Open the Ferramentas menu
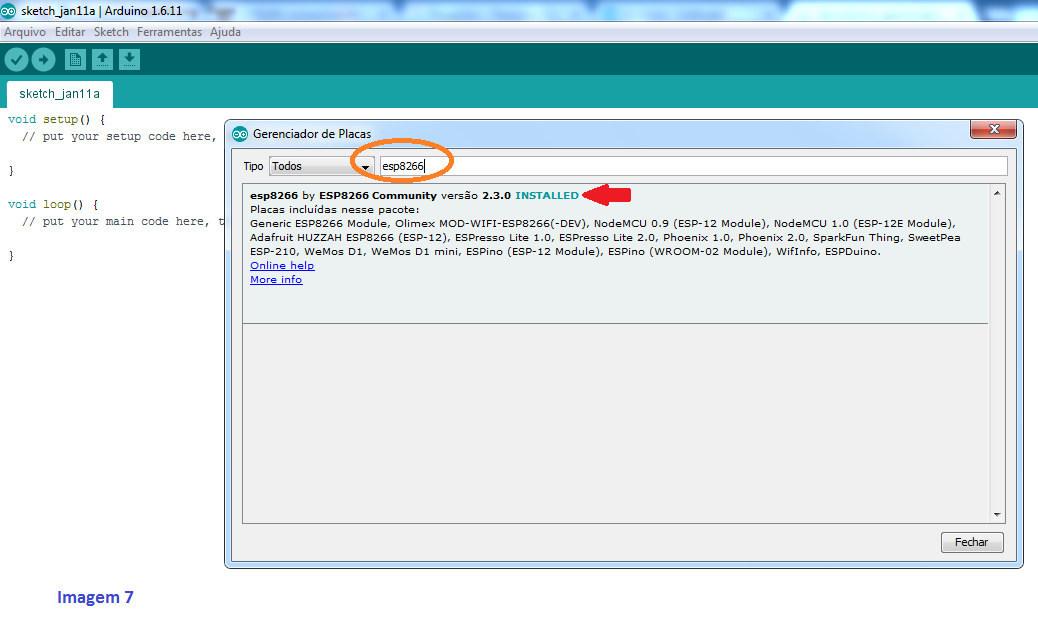 [x=169, y=32]
